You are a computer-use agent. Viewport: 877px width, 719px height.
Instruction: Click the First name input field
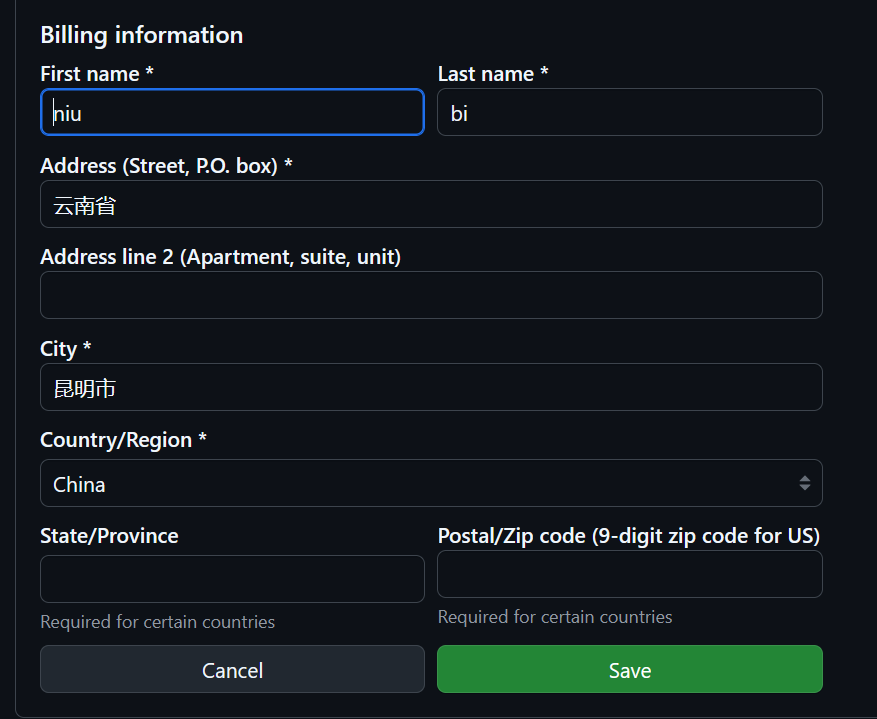[x=232, y=112]
